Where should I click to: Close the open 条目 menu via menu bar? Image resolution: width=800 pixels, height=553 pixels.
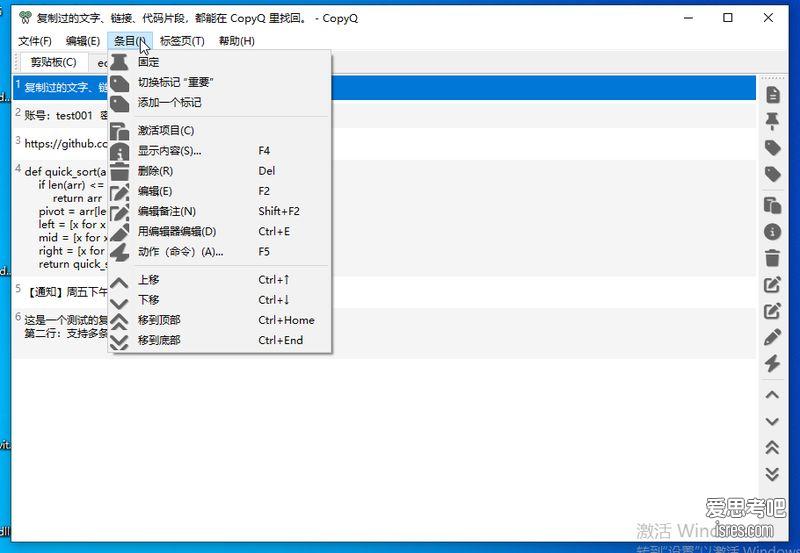coord(130,41)
